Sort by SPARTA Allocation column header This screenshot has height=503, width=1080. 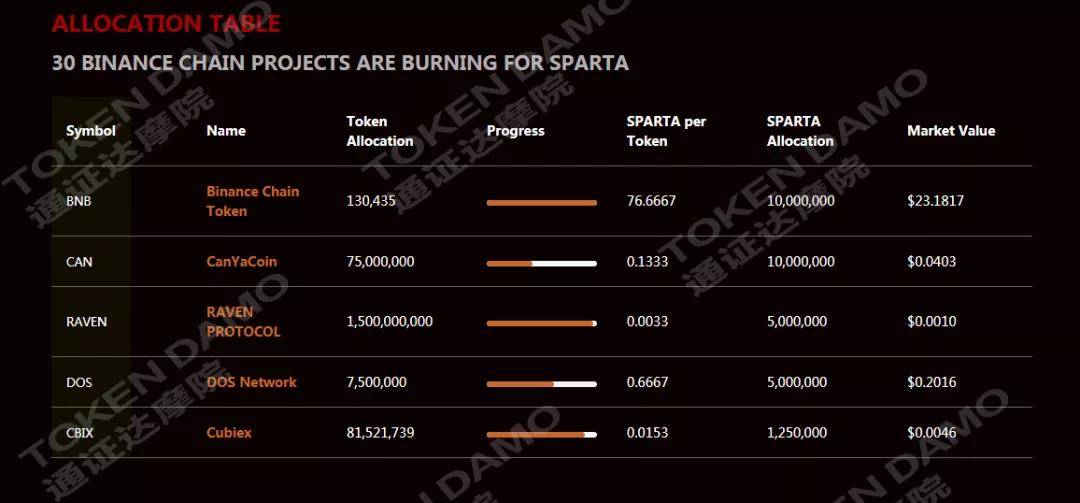(x=800, y=131)
